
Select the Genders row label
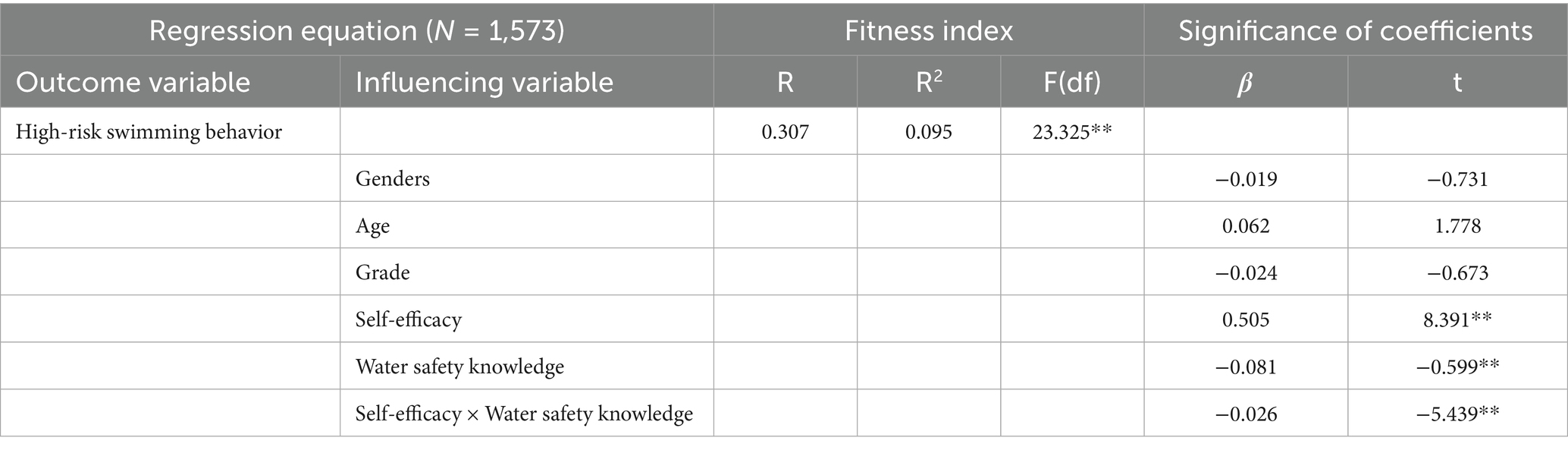point(392,179)
